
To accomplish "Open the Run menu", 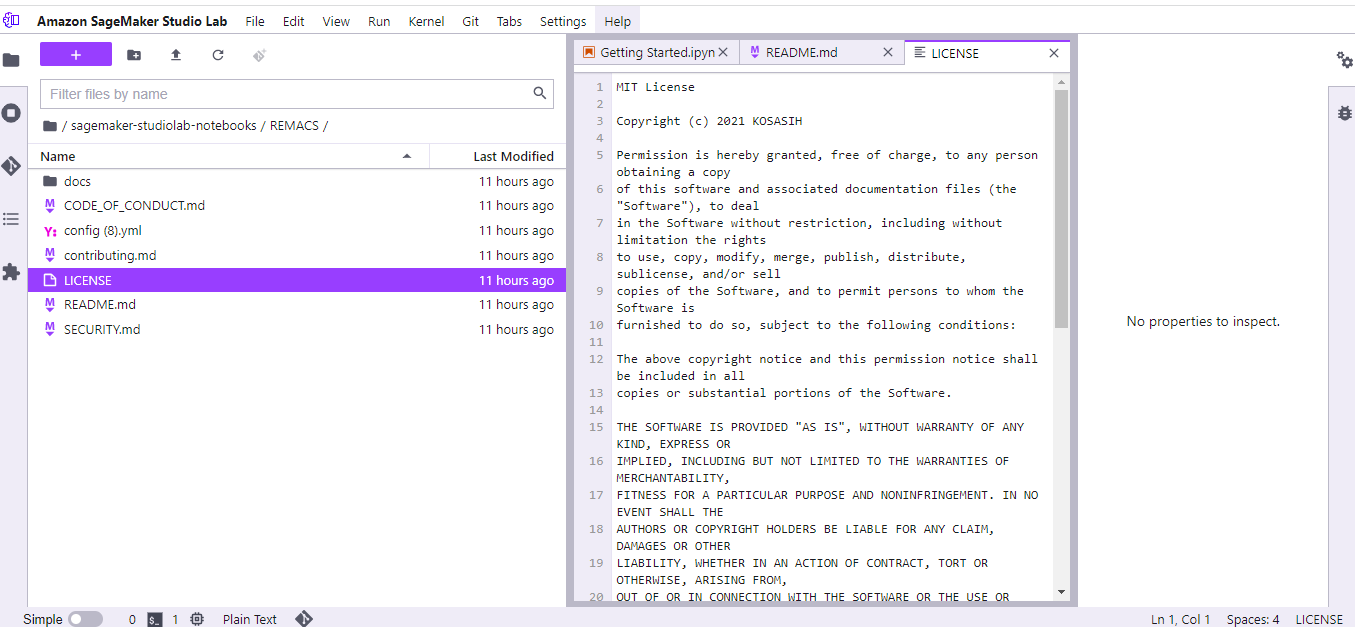I will pos(379,21).
